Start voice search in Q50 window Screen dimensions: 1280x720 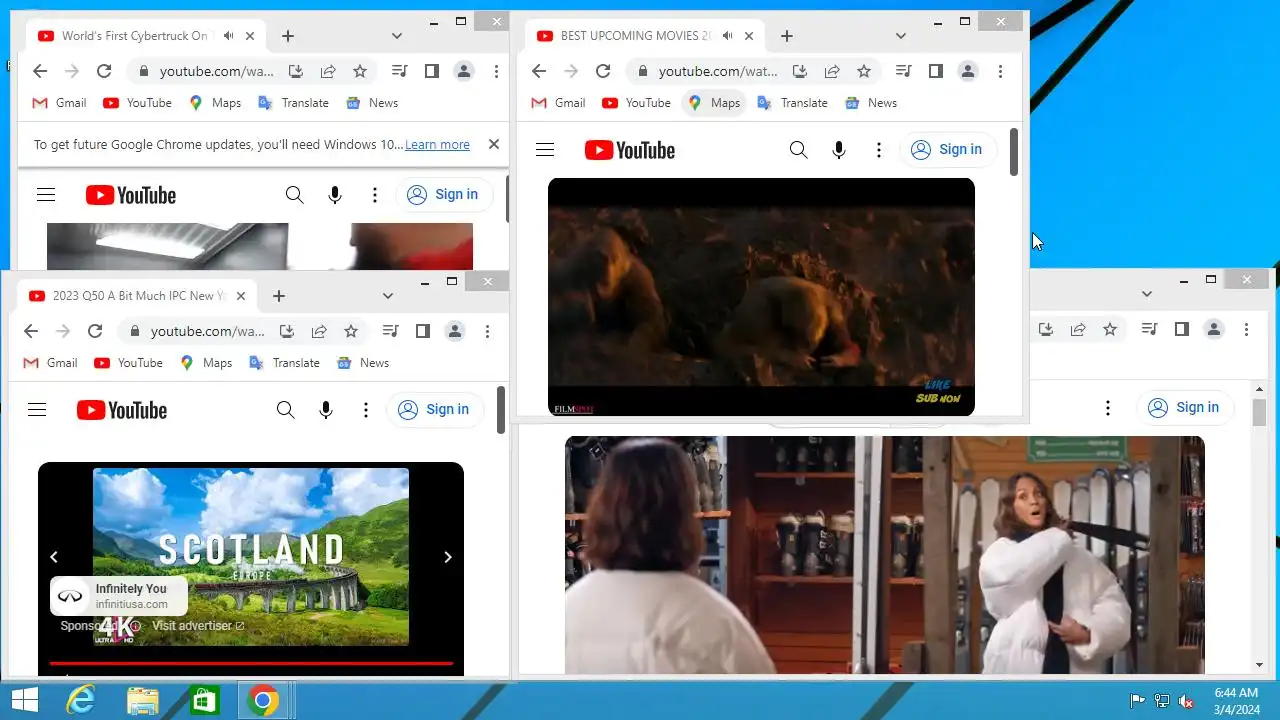pyautogui.click(x=326, y=410)
